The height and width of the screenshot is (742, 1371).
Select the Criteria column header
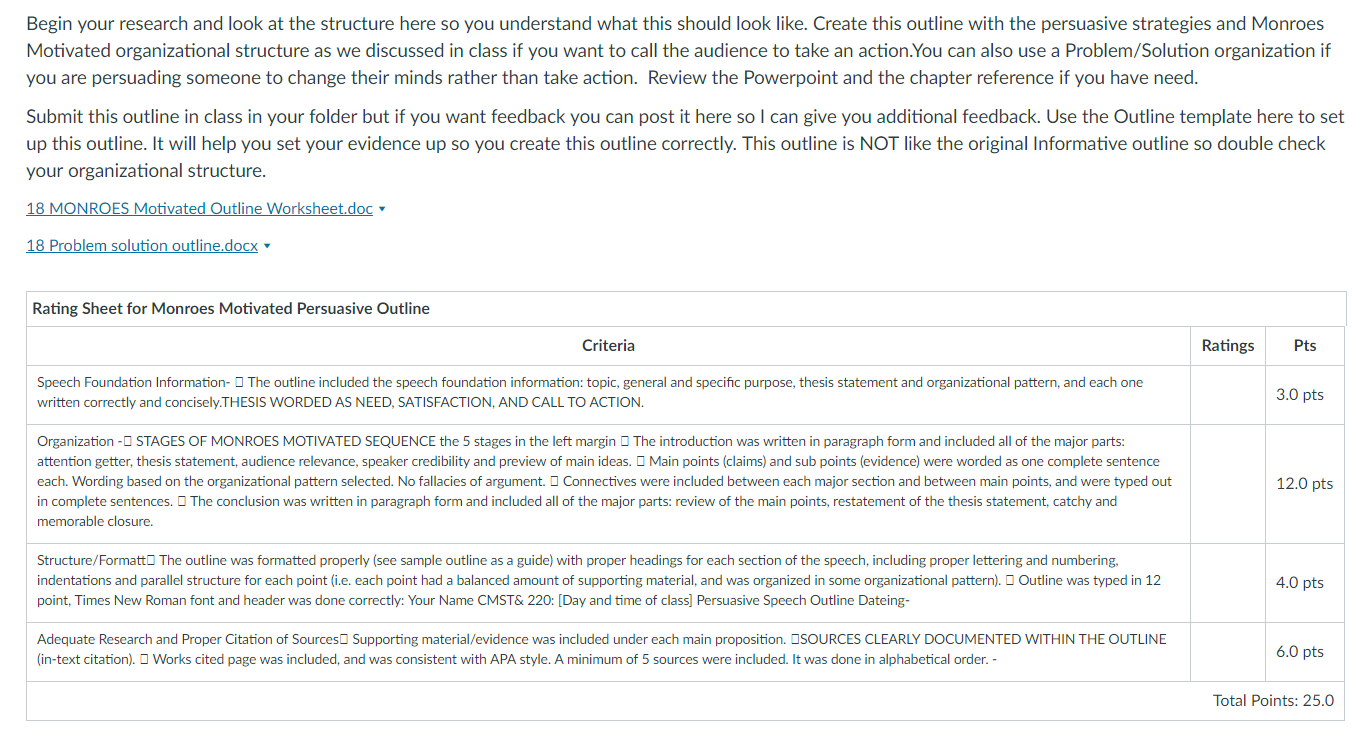point(608,345)
